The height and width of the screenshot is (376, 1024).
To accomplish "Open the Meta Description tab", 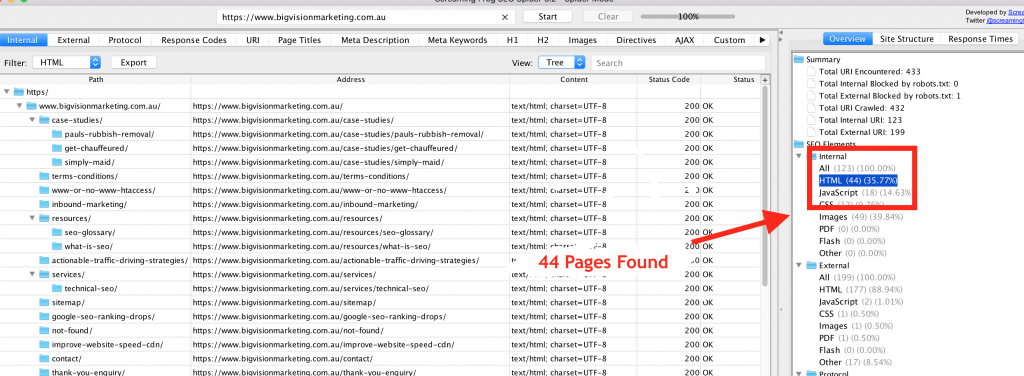I will (x=375, y=40).
